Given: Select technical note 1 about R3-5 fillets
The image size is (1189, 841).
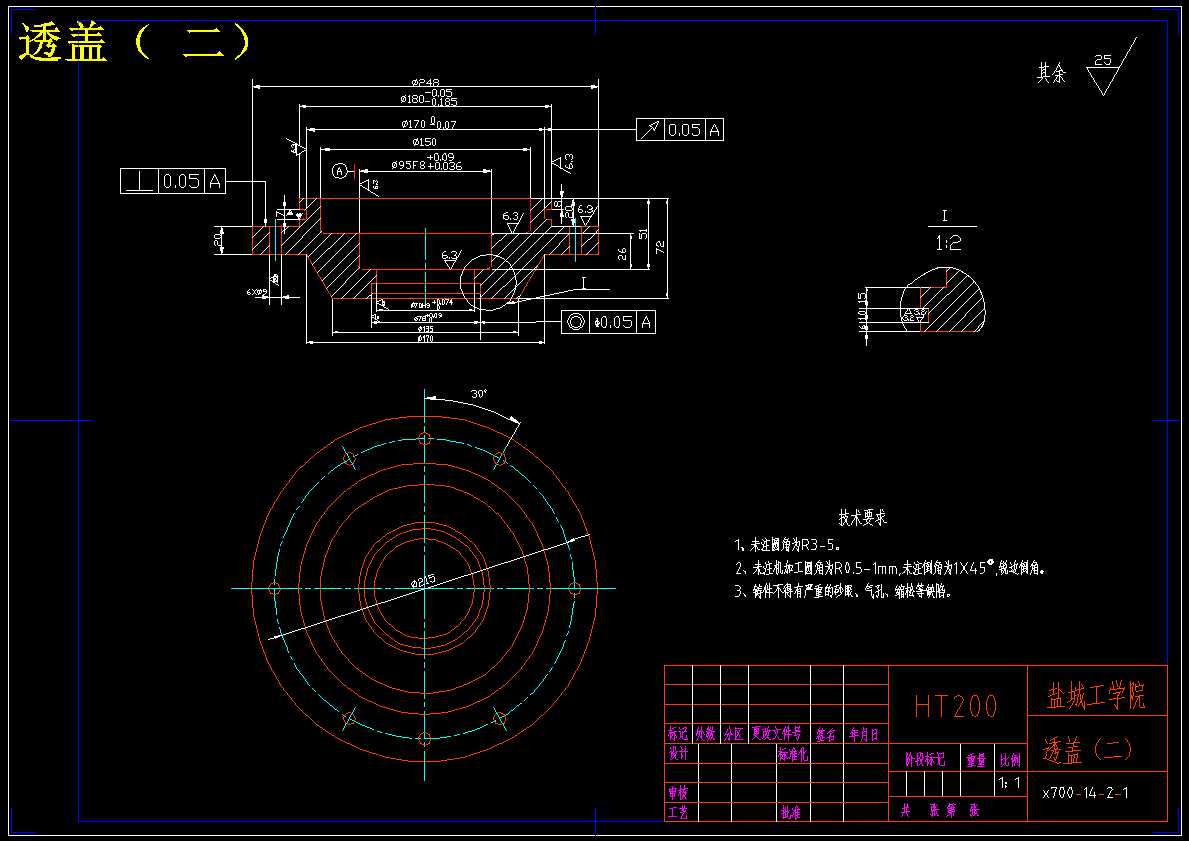Looking at the screenshot, I should (x=787, y=544).
